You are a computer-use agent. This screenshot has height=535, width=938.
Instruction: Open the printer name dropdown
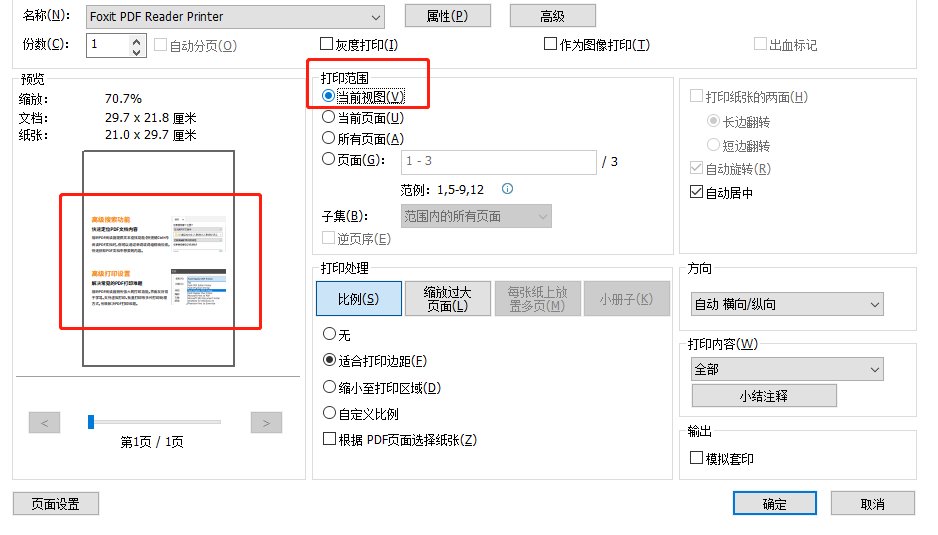point(375,17)
